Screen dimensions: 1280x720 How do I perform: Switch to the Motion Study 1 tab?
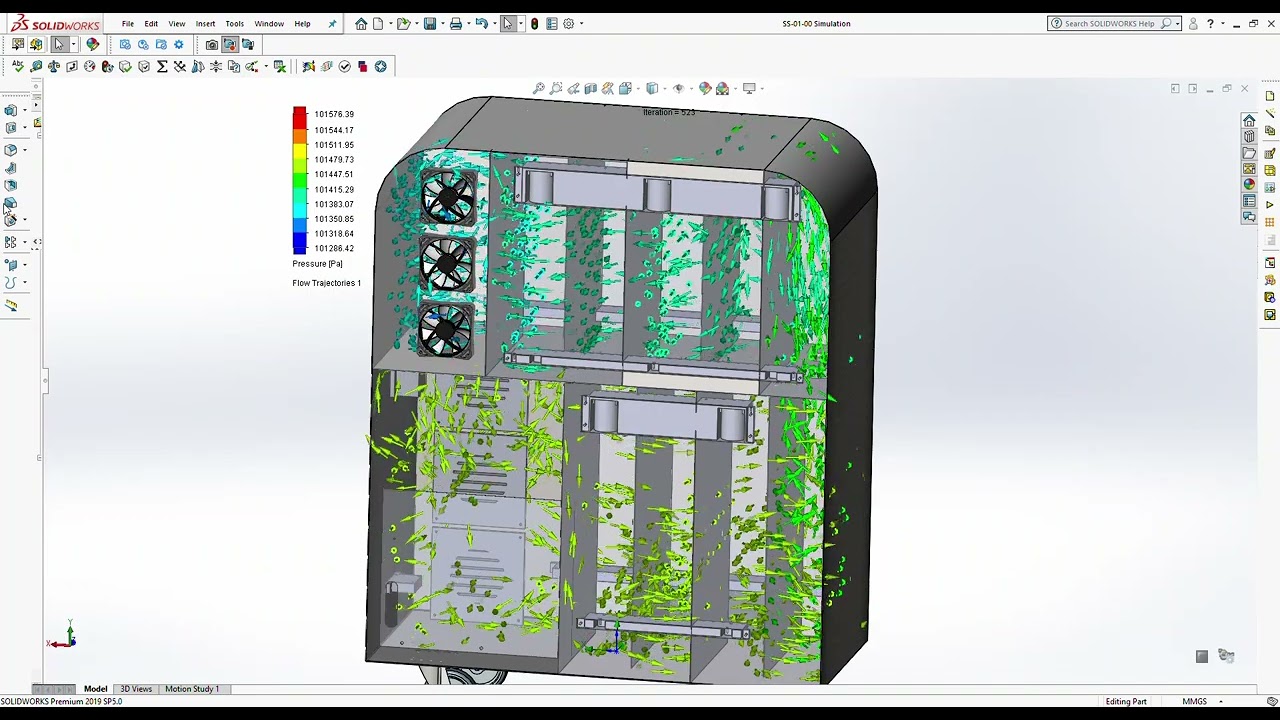click(x=192, y=689)
